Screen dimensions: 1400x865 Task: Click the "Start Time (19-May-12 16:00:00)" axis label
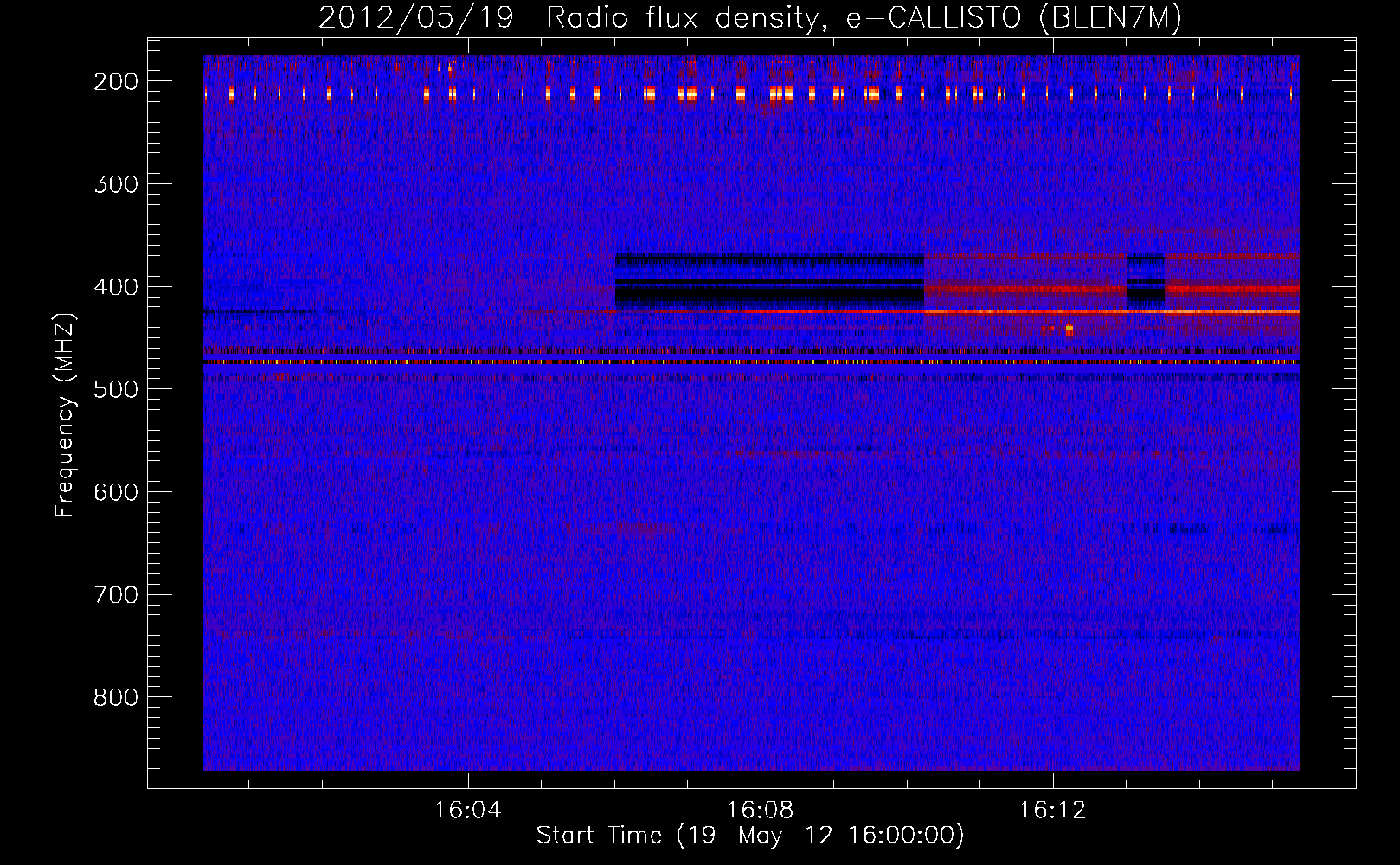tap(749, 836)
